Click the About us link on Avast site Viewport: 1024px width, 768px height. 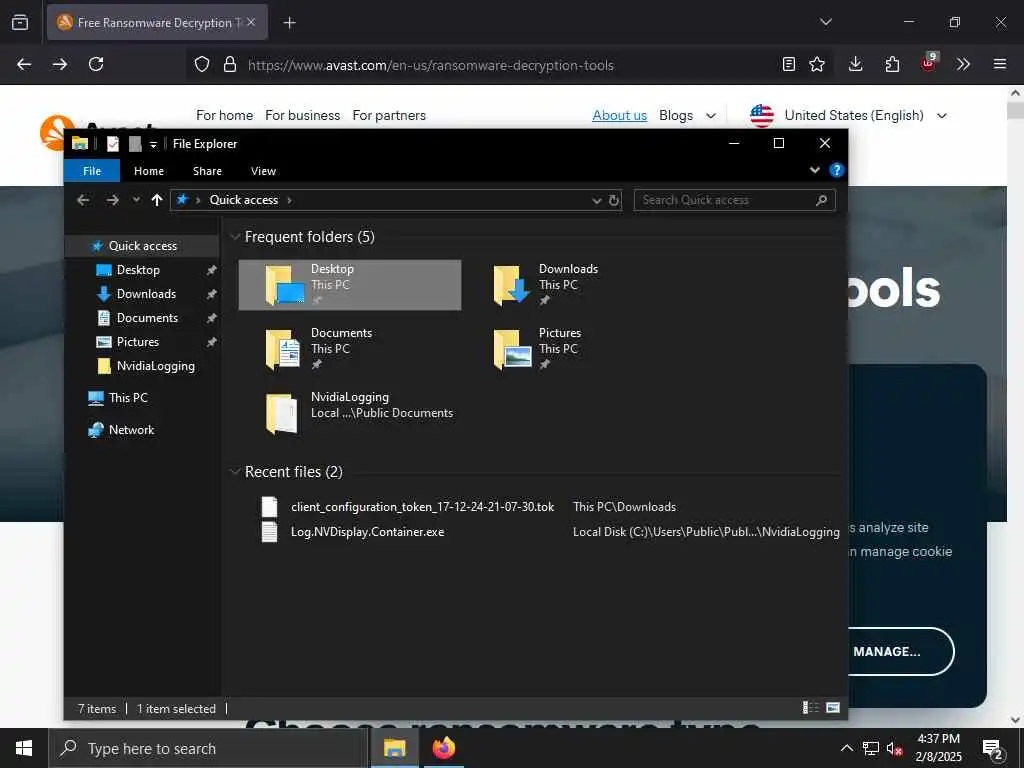click(x=619, y=116)
